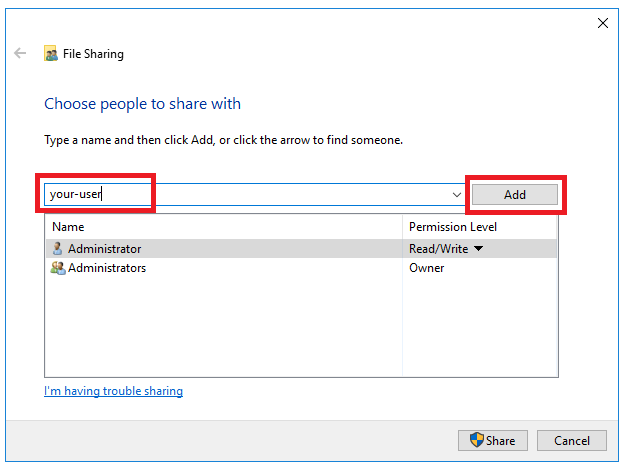Screen dimensions: 627x469
Task: Click the Choose people to share with heading
Action: (142, 104)
